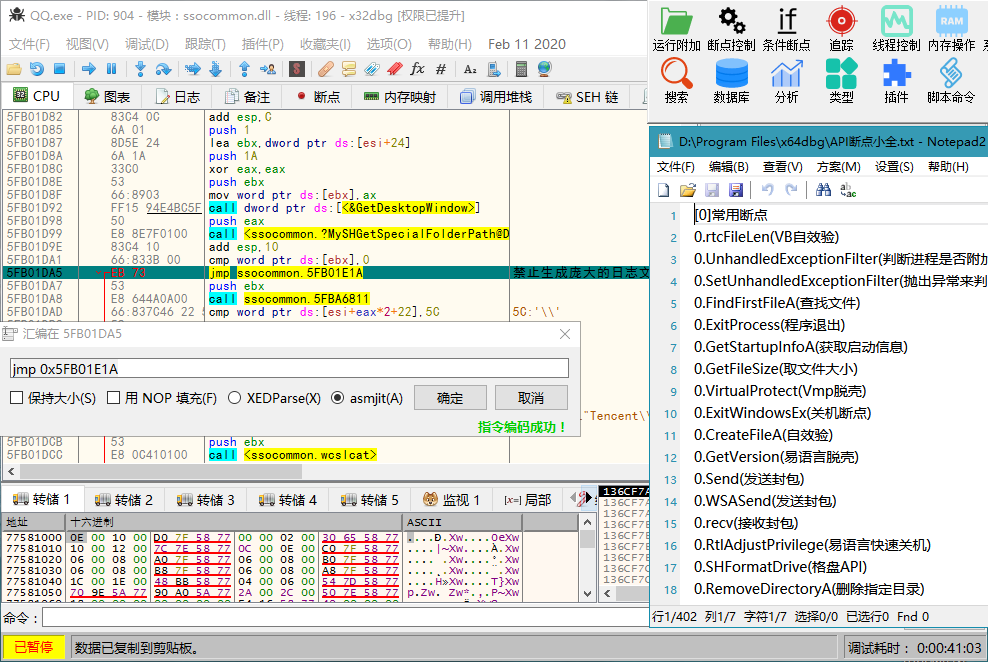Click the jmp instruction input field

[x=288, y=368]
